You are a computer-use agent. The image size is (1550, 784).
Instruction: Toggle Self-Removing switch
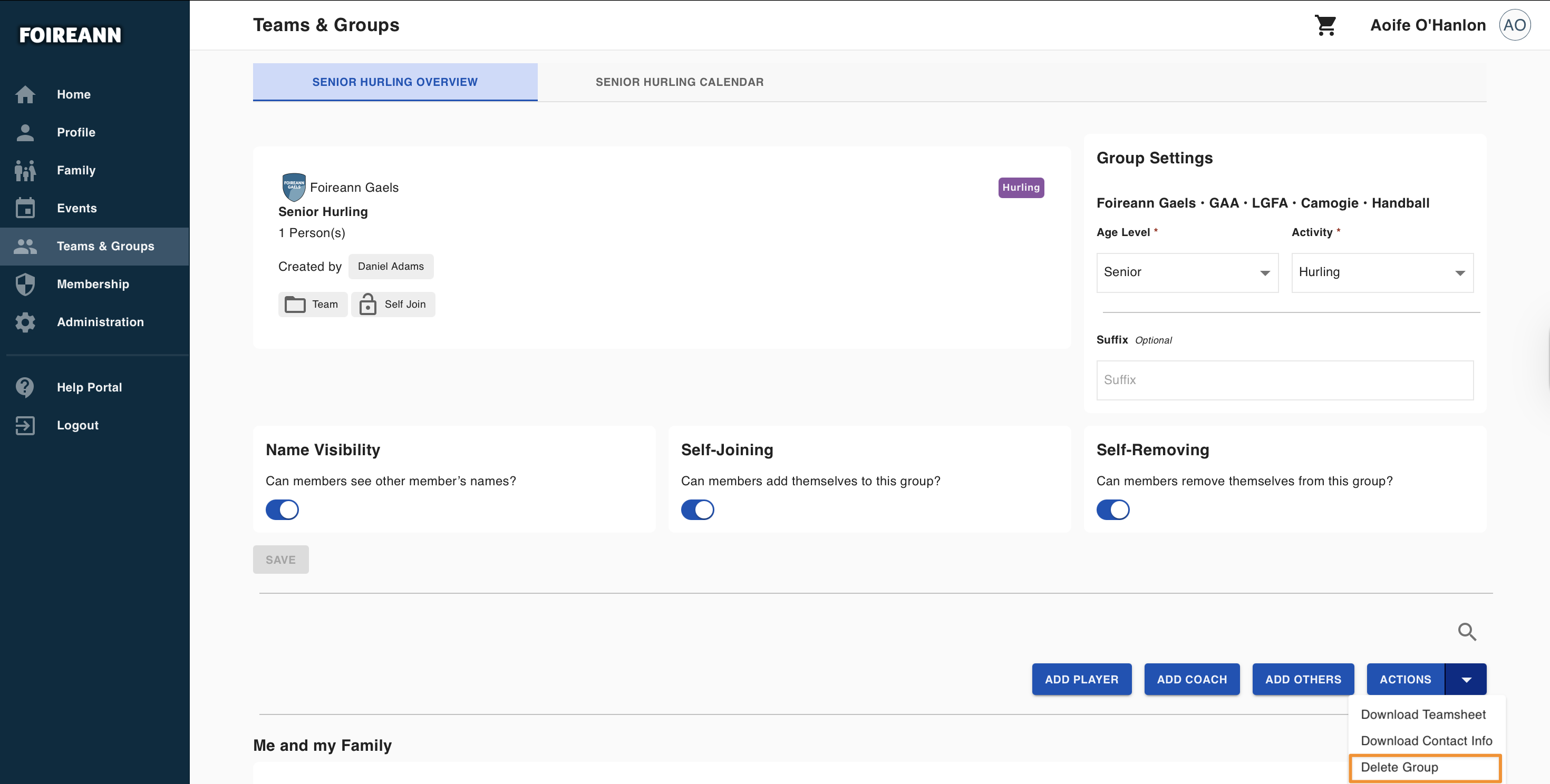pyautogui.click(x=1112, y=509)
